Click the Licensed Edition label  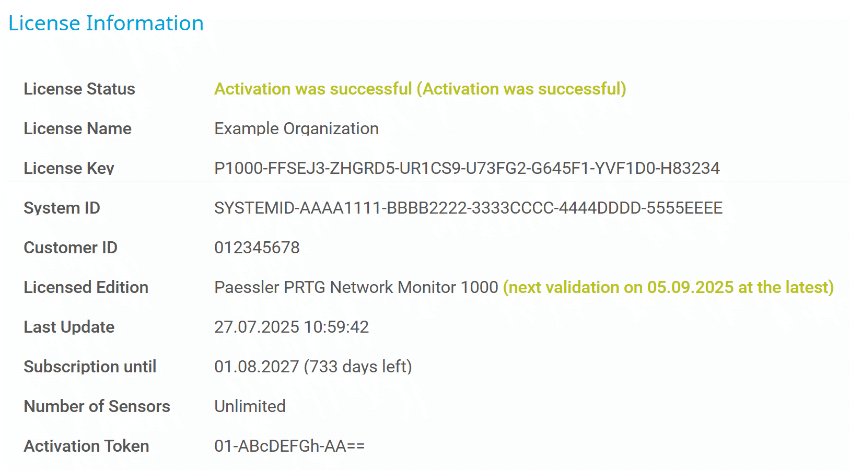click(x=86, y=288)
